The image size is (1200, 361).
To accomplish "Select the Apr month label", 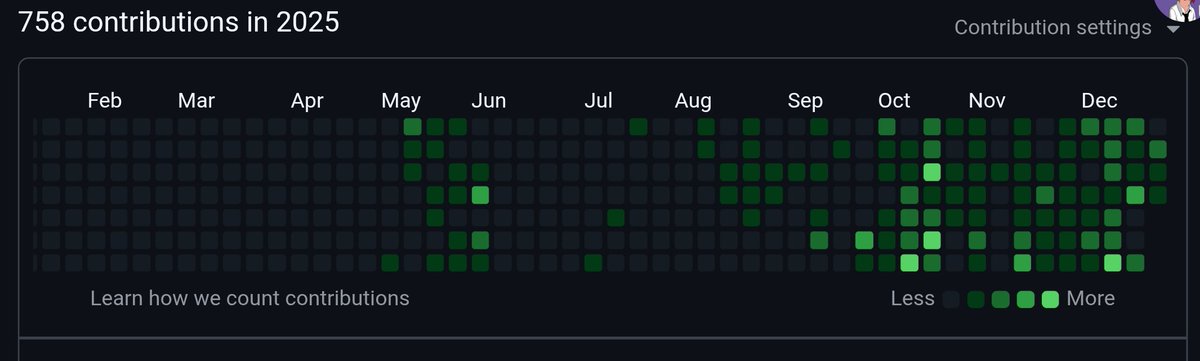I will click(307, 101).
